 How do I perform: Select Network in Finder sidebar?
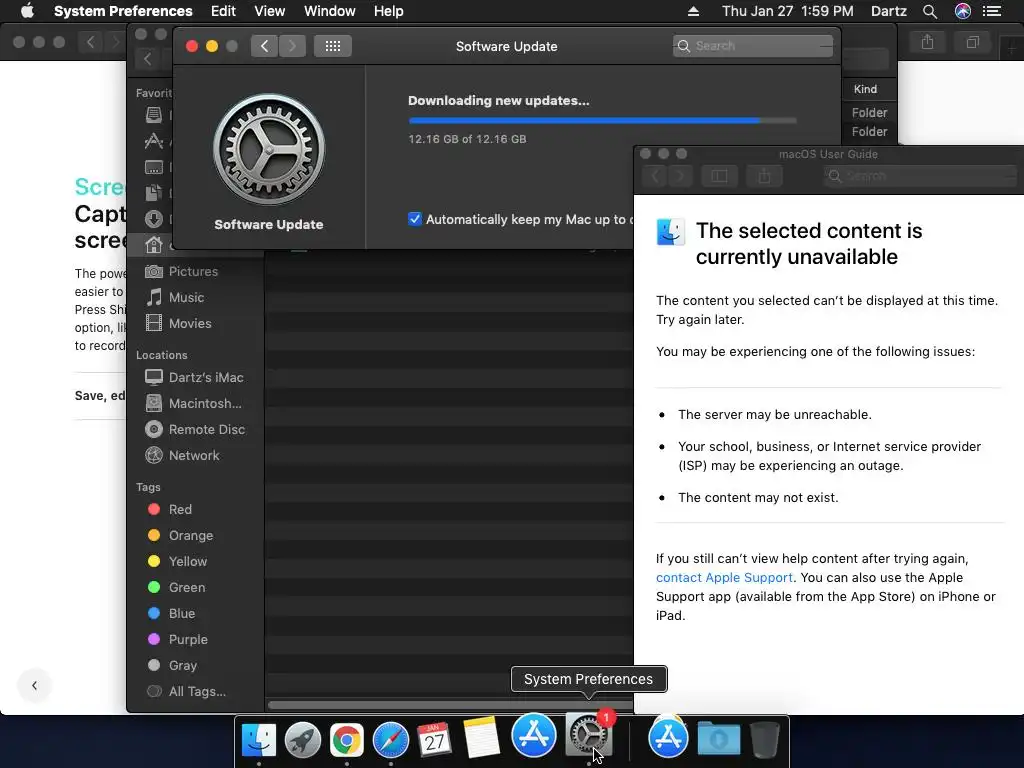193,456
